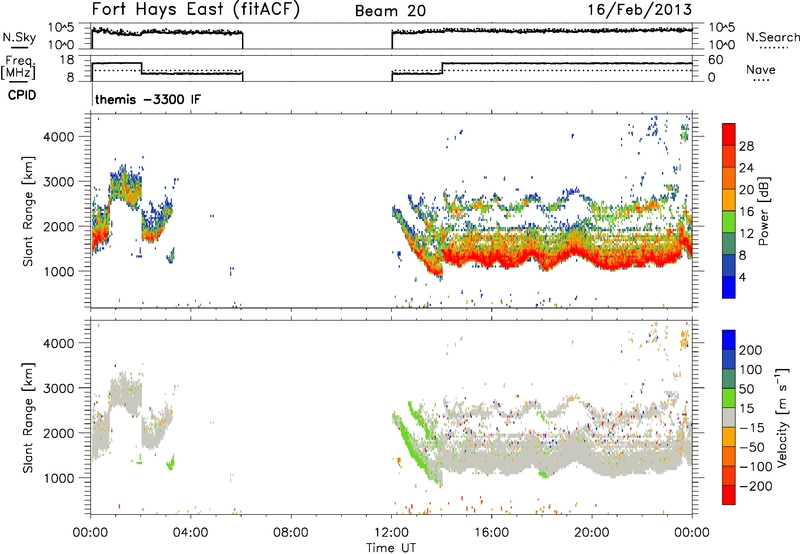Viewport: 800px width, 554px height.
Task: Click the "24" label on the Power colorbar
Action: [746, 168]
